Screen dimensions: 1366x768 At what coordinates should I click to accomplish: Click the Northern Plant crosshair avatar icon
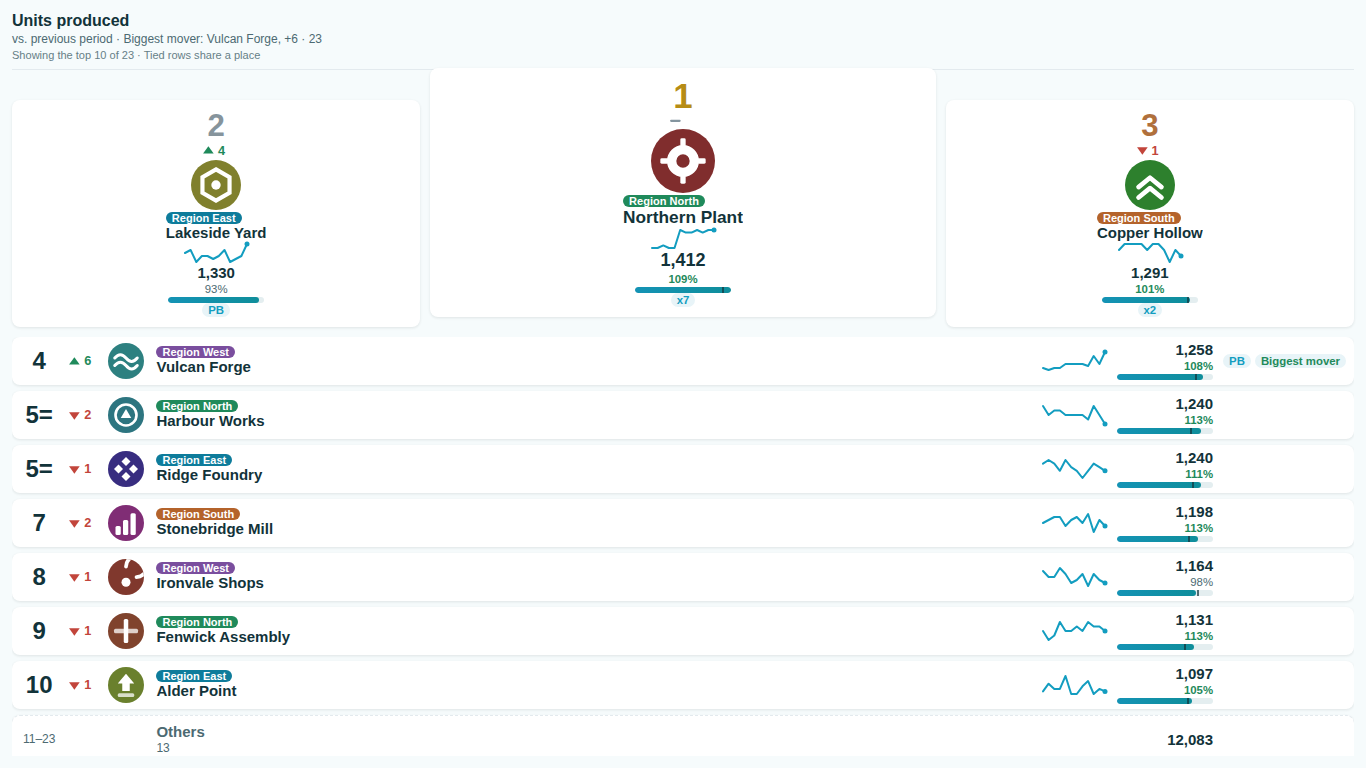pos(683,161)
